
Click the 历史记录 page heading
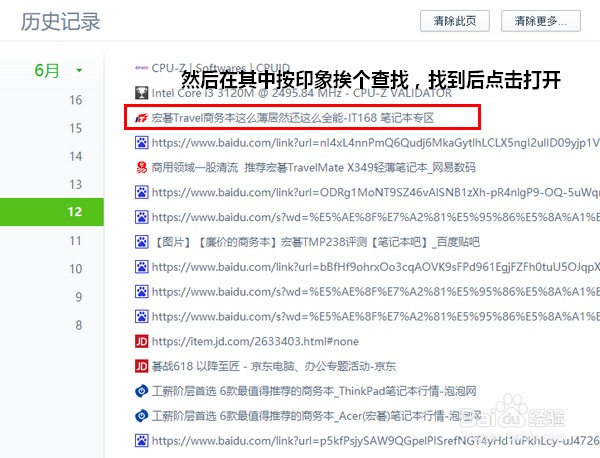pyautogui.click(x=60, y=21)
